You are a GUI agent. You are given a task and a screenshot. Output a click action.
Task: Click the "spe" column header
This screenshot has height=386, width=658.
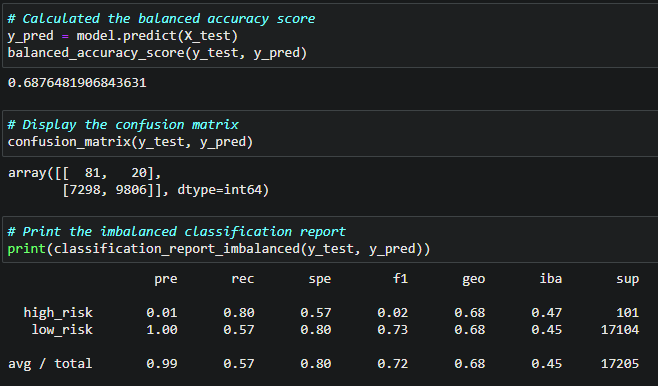coord(320,279)
